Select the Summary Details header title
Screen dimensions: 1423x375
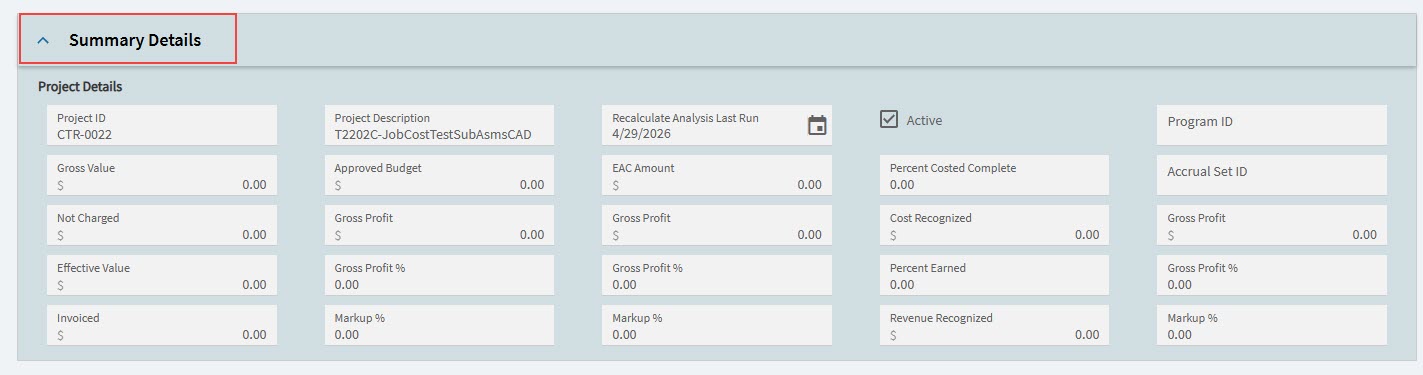135,41
